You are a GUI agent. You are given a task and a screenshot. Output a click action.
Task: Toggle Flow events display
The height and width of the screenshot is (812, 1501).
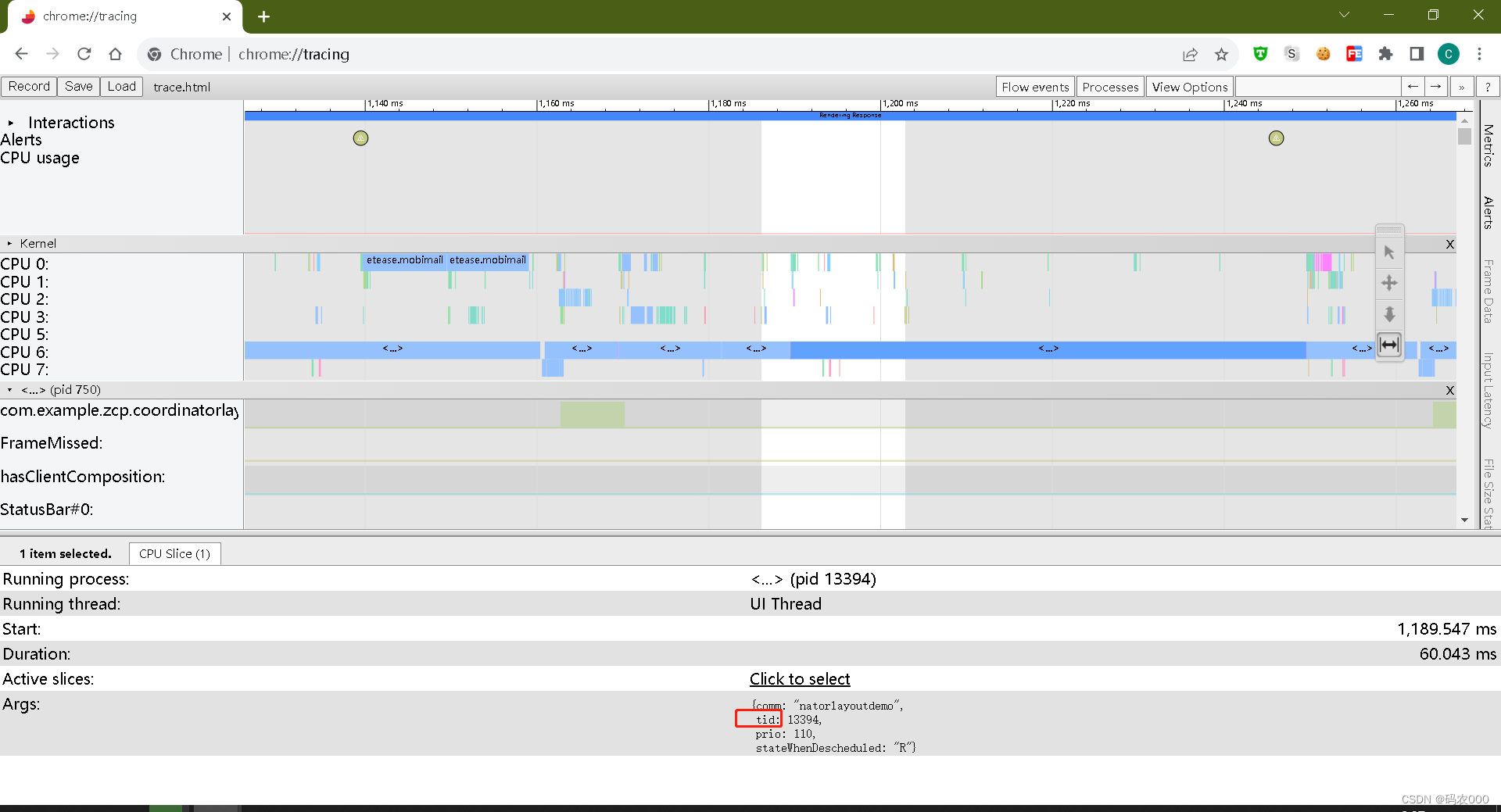pyautogui.click(x=1035, y=87)
